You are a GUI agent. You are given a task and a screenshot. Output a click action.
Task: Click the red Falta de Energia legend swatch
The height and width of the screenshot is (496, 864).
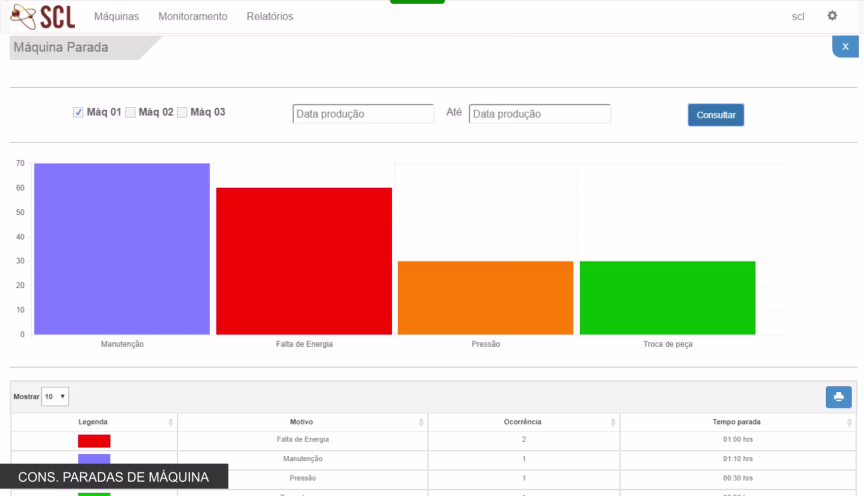[x=94, y=440]
